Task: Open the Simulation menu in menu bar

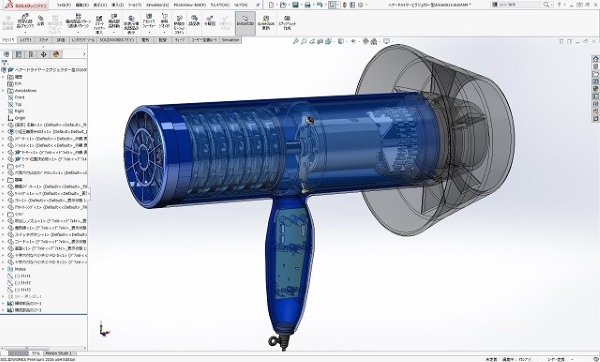Action: [158, 5]
